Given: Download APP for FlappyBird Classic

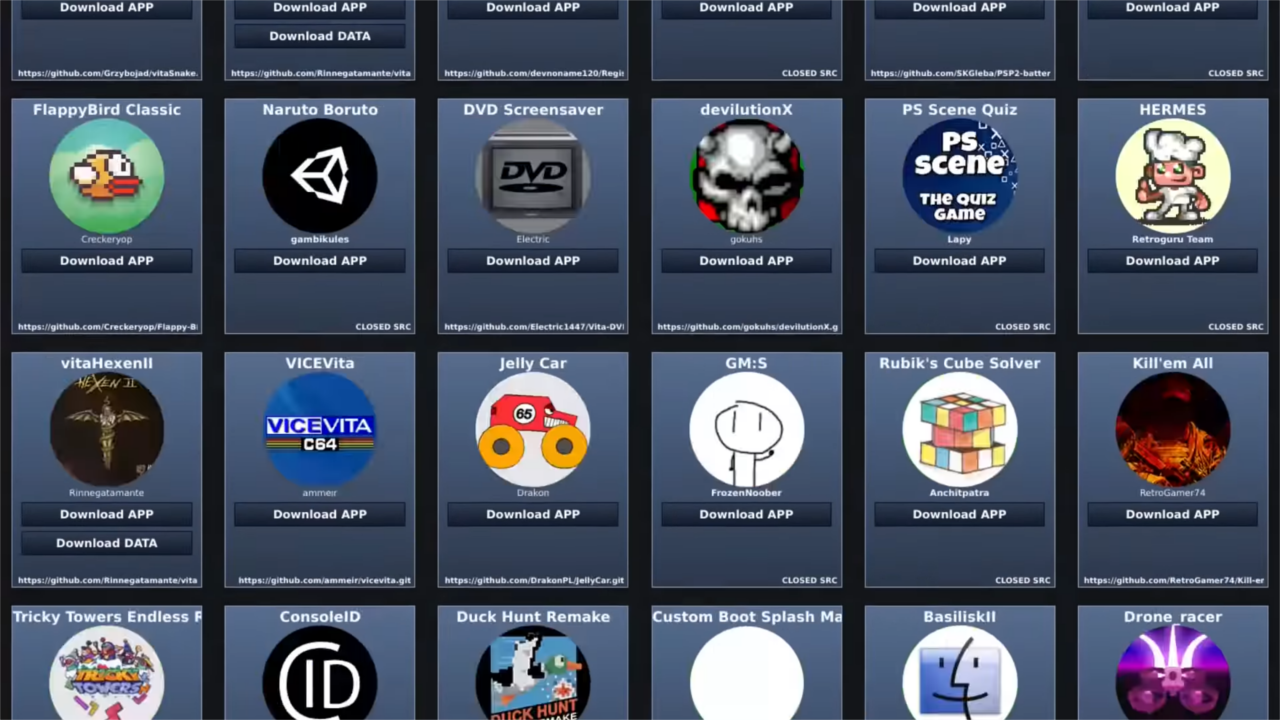Looking at the screenshot, I should point(106,261).
